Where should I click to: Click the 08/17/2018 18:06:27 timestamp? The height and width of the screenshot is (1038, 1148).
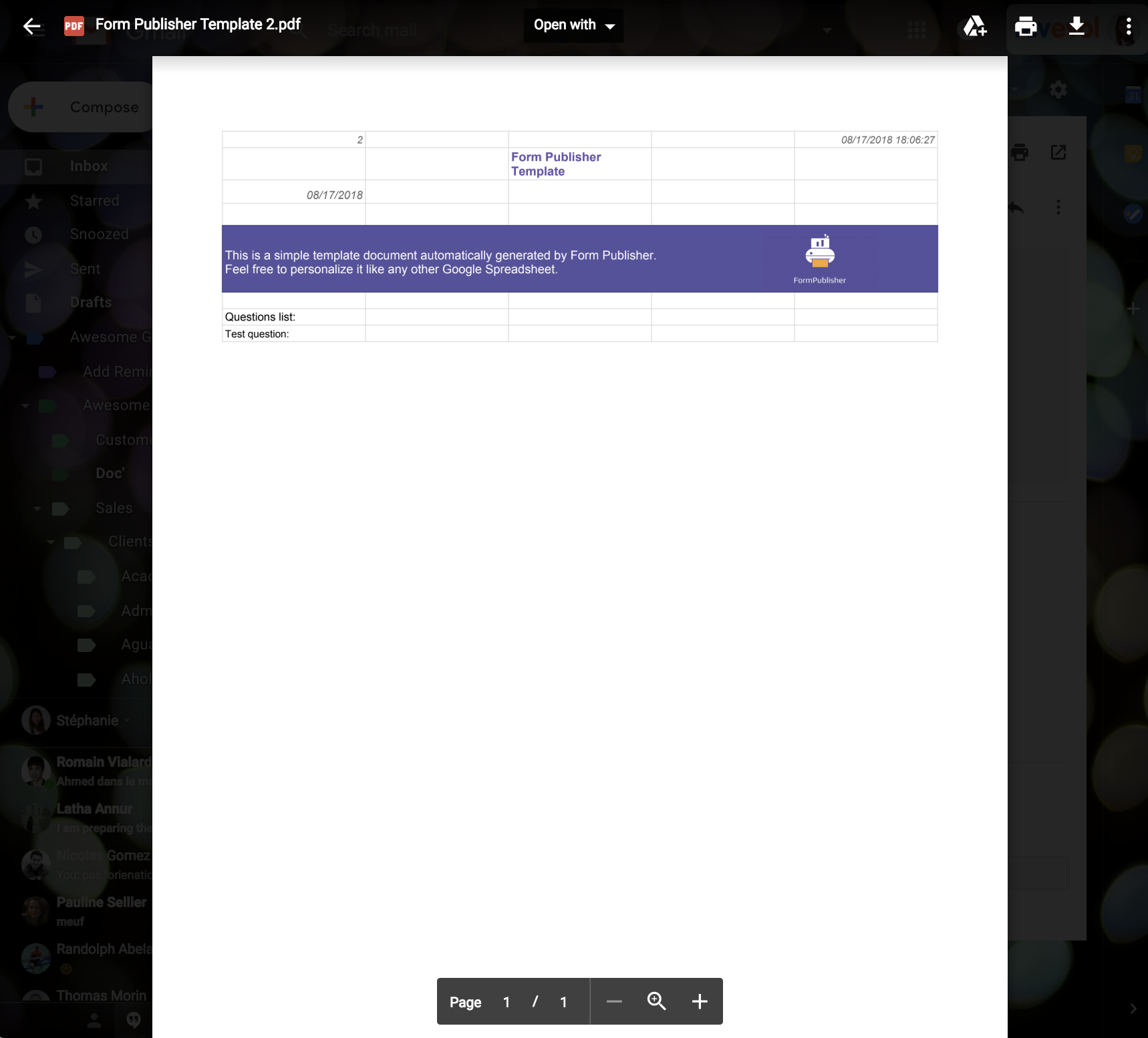[x=887, y=140]
